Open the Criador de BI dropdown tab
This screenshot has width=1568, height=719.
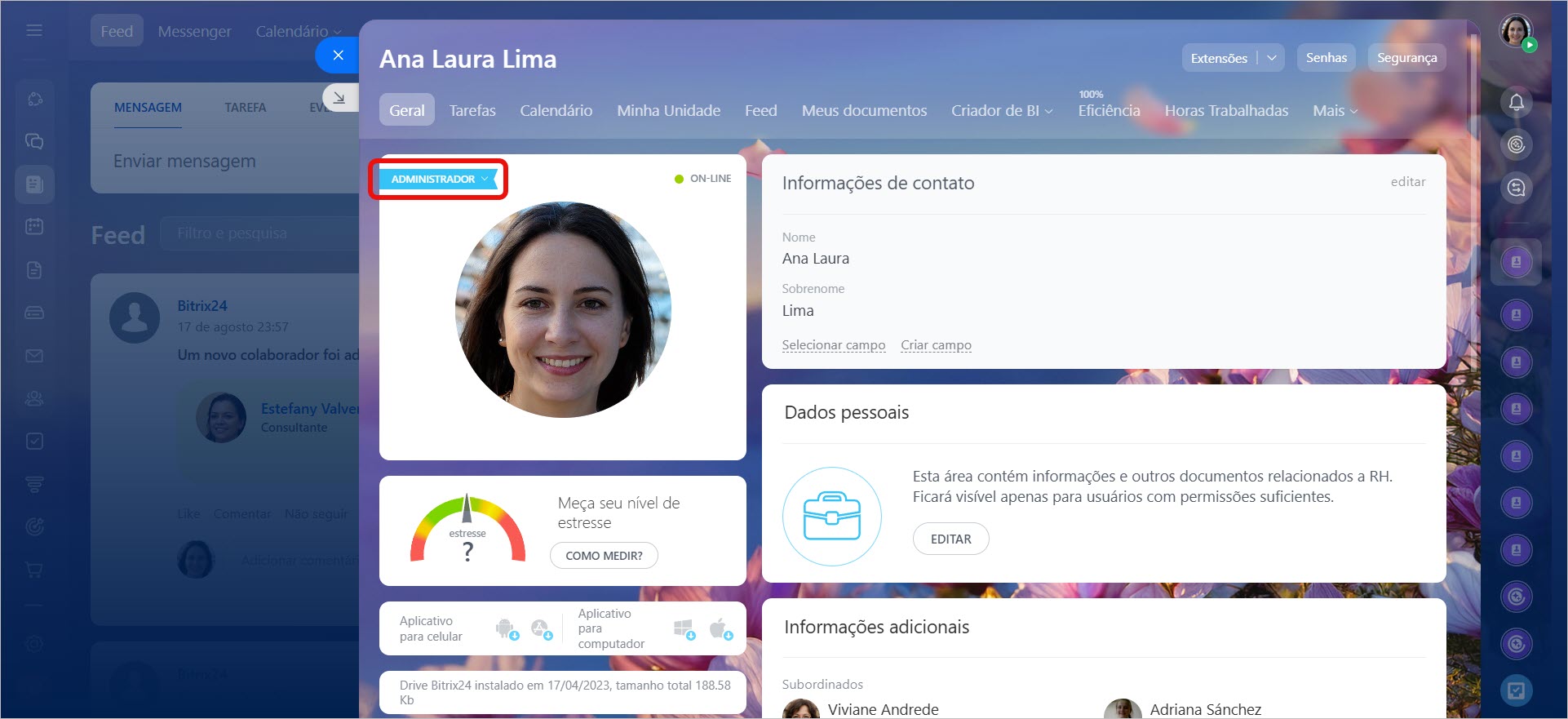pyautogui.click(x=1002, y=110)
